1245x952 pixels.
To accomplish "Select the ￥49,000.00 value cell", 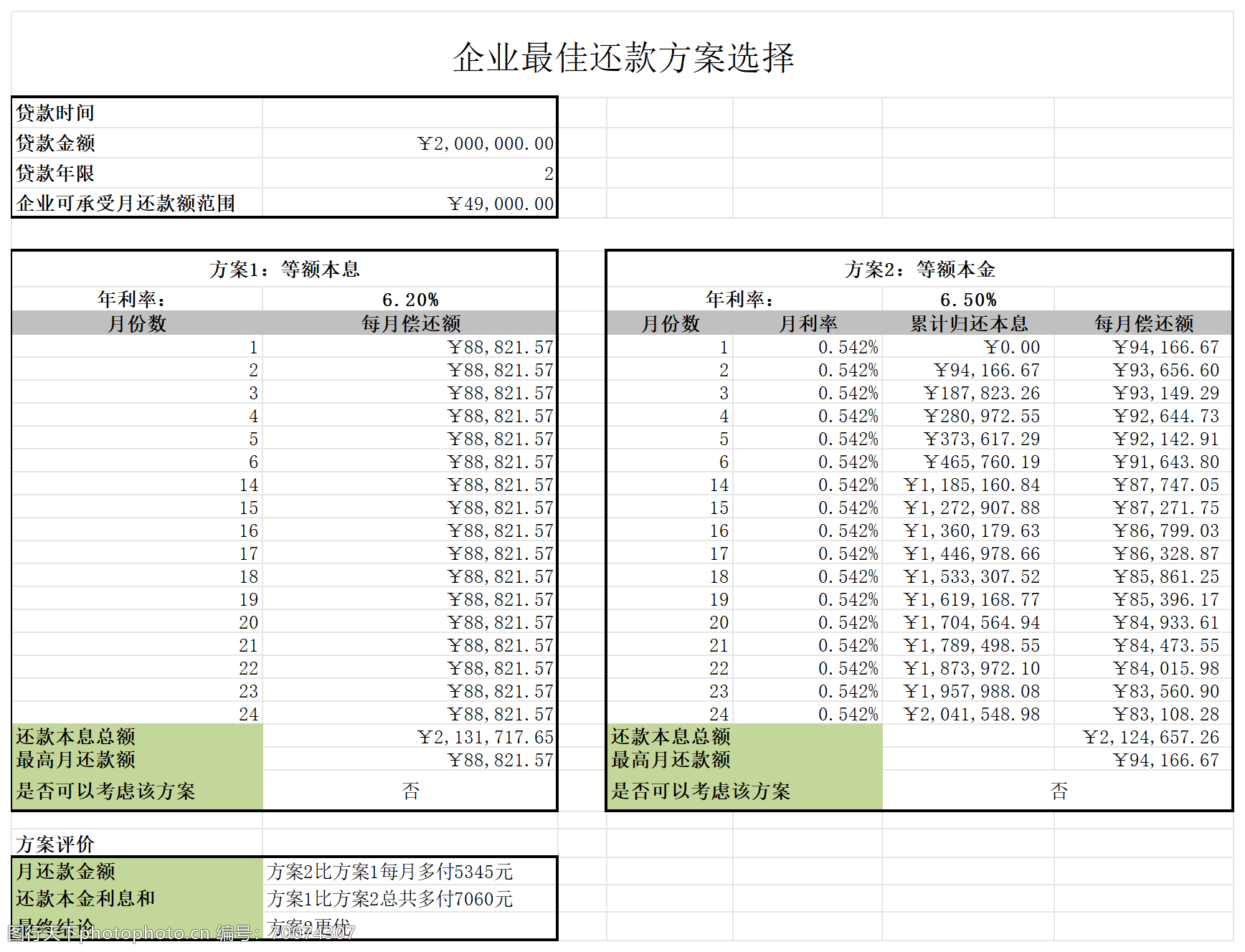I will (x=410, y=204).
